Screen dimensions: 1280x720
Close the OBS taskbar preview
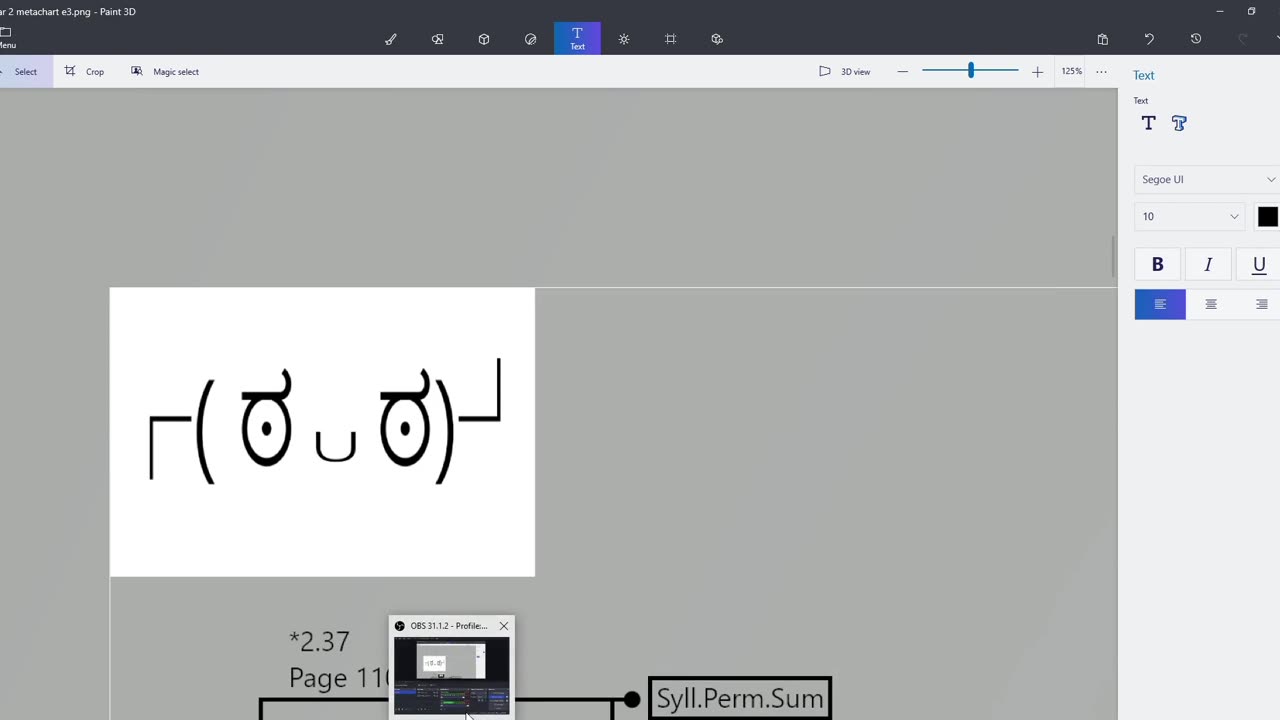pyautogui.click(x=503, y=626)
